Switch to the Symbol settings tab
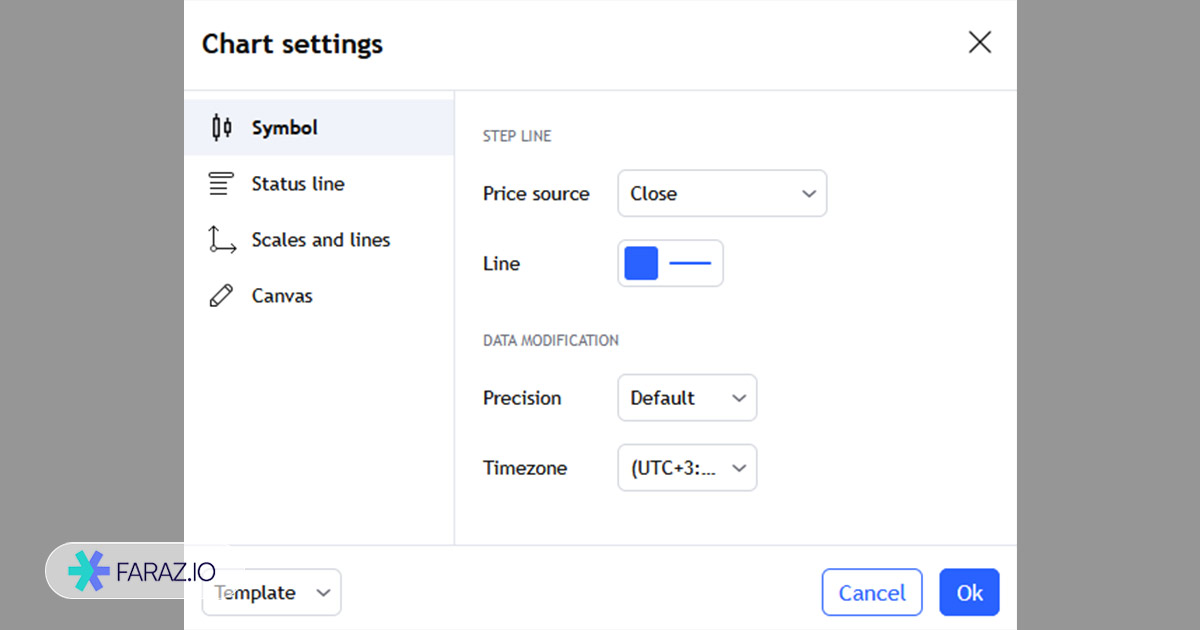The height and width of the screenshot is (630, 1200). pos(285,128)
